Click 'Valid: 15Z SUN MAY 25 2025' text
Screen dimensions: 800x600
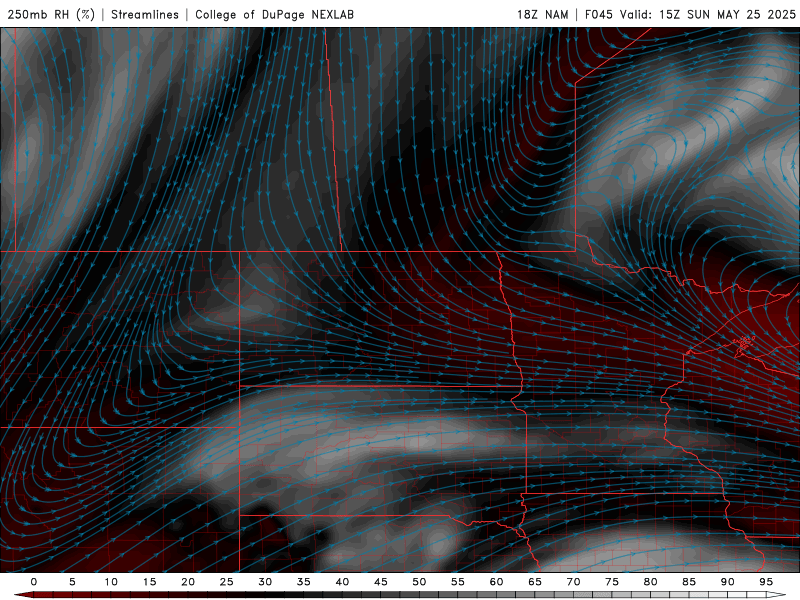click(x=708, y=14)
